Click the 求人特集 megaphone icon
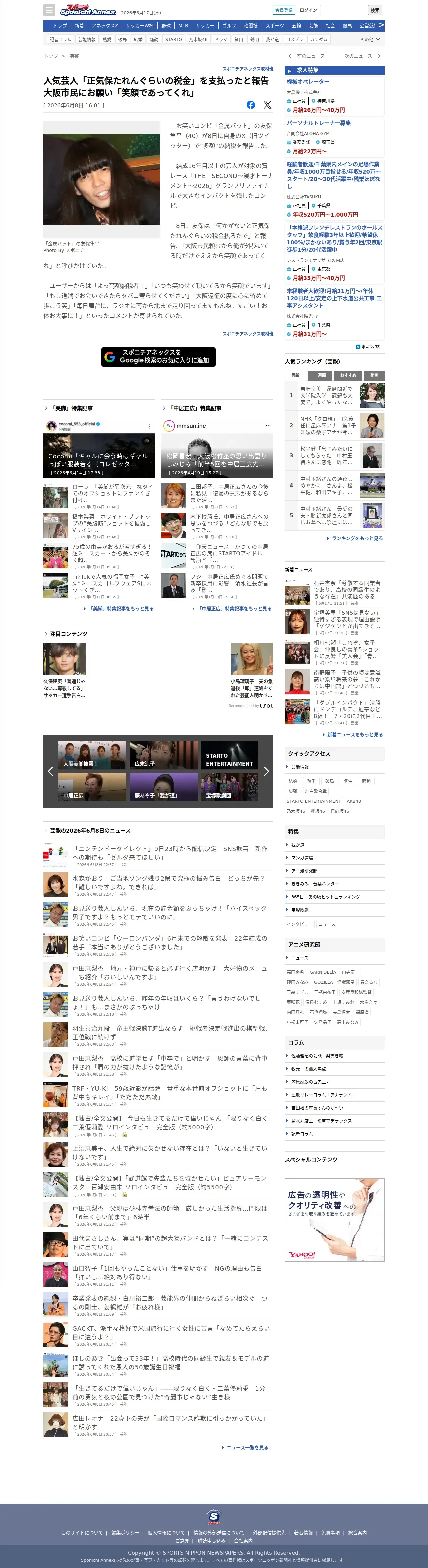This screenshot has width=428, height=1568. [289, 71]
